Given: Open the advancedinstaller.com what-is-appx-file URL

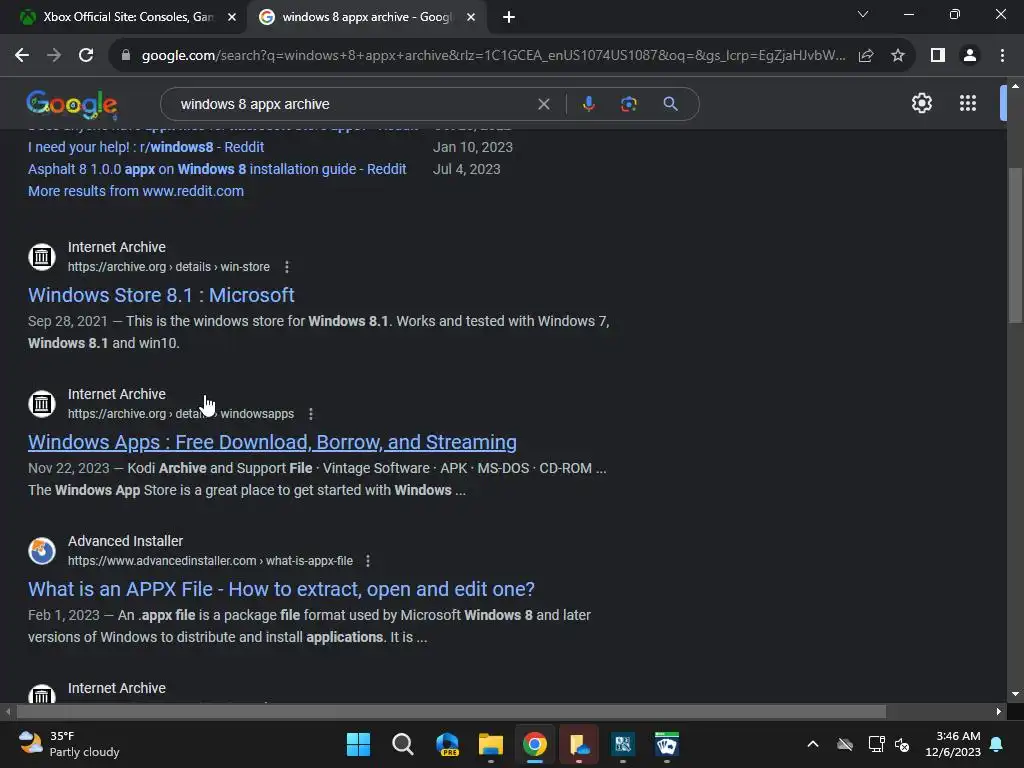Looking at the screenshot, I should (210, 560).
